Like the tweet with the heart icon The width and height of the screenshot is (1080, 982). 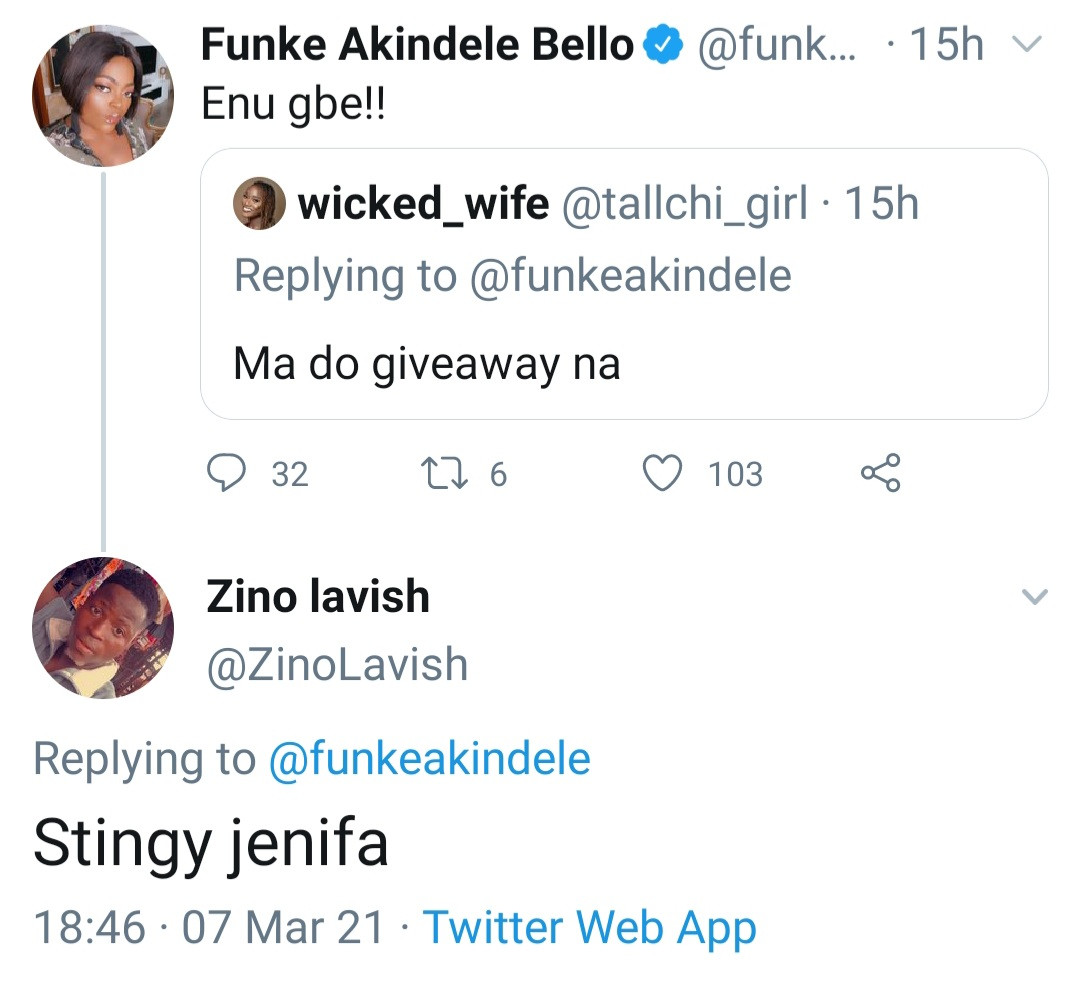click(x=660, y=473)
